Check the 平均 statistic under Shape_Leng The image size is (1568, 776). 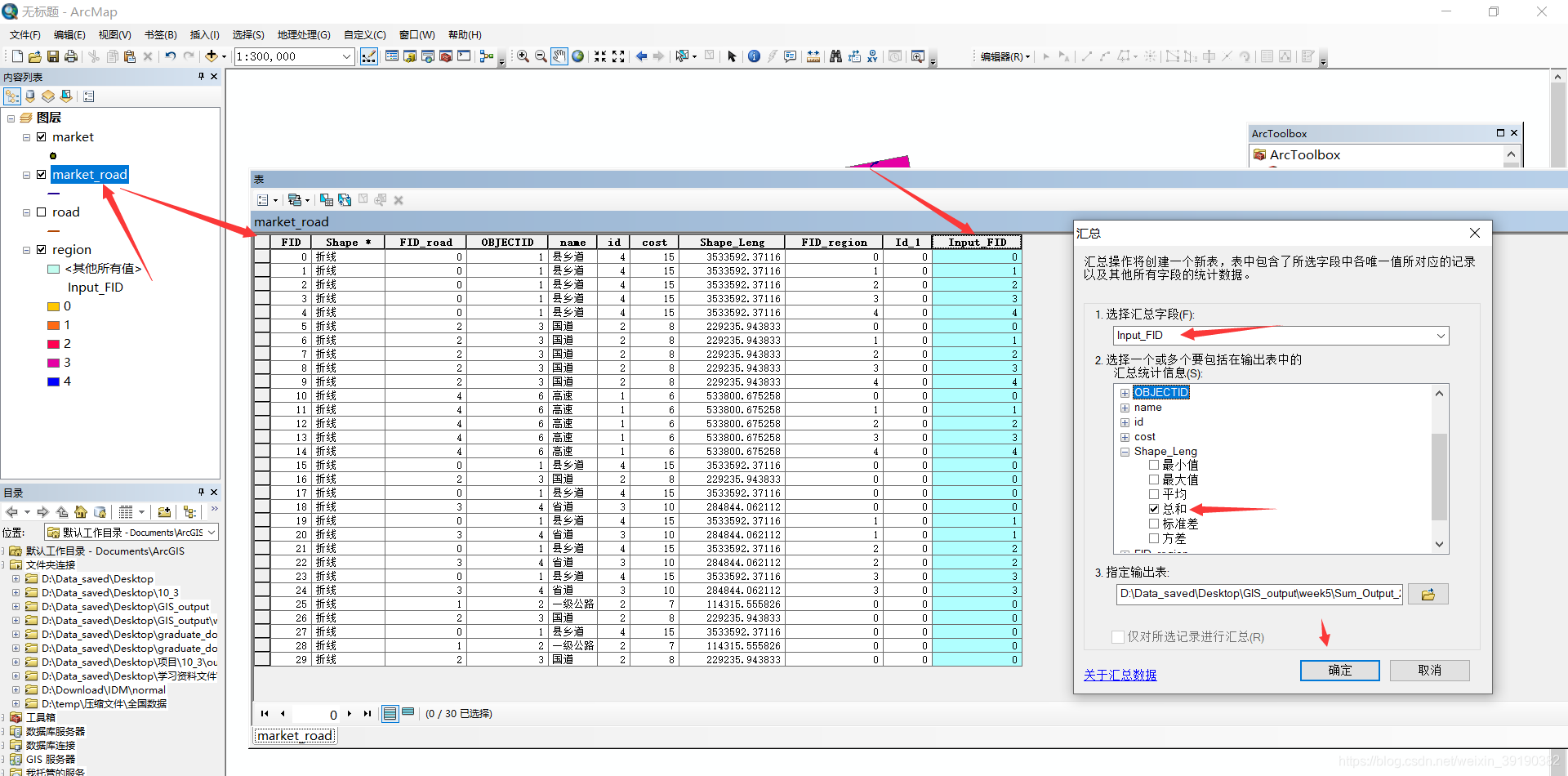(1154, 494)
